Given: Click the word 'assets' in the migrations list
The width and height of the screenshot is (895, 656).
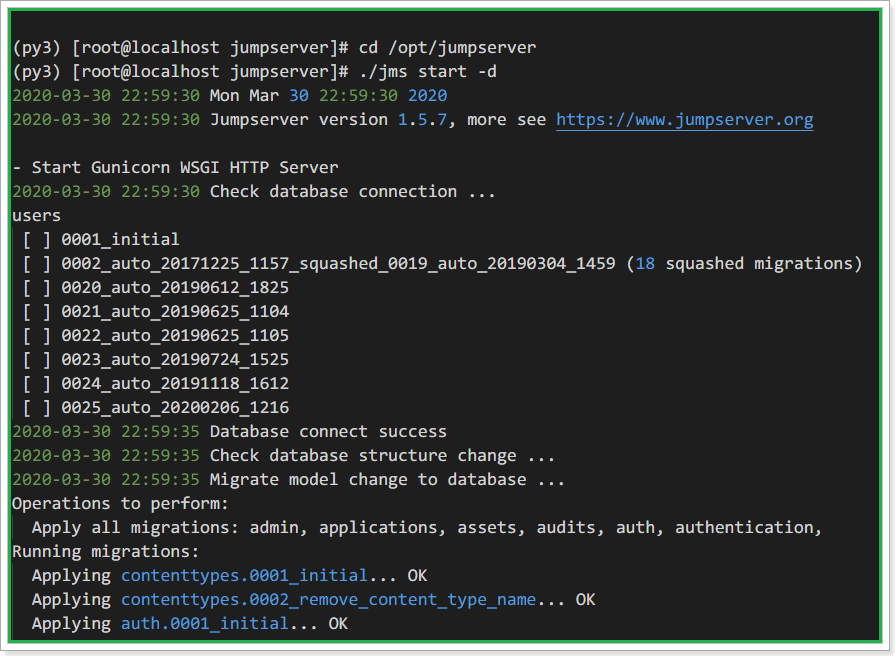Looking at the screenshot, I should click(x=487, y=527).
